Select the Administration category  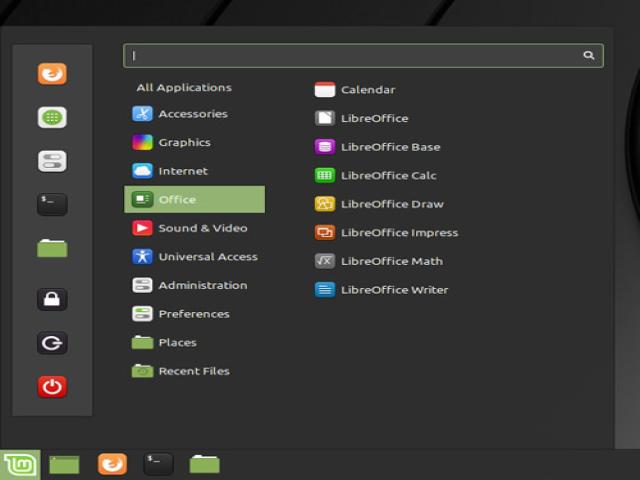point(195,285)
